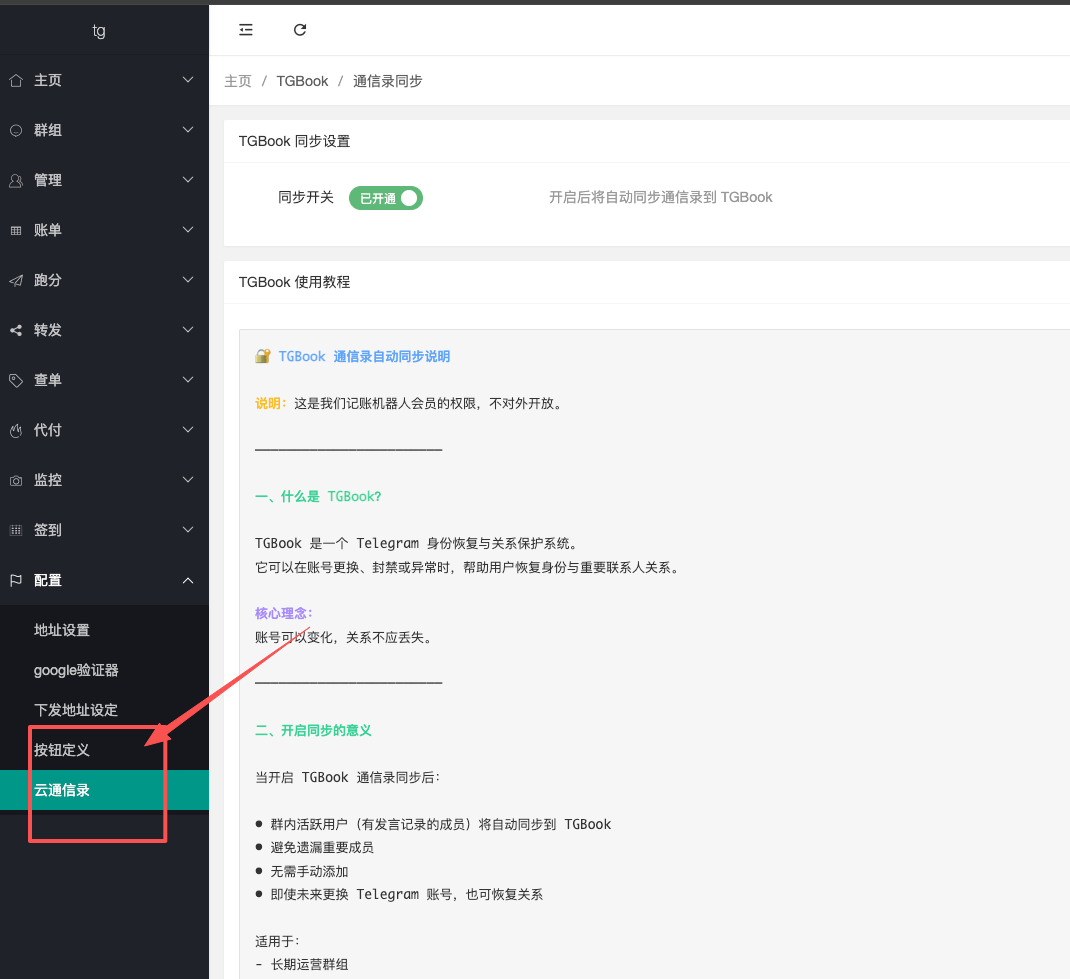The height and width of the screenshot is (979, 1070).
Task: Open google验证器 submenu item
Action: (76, 670)
